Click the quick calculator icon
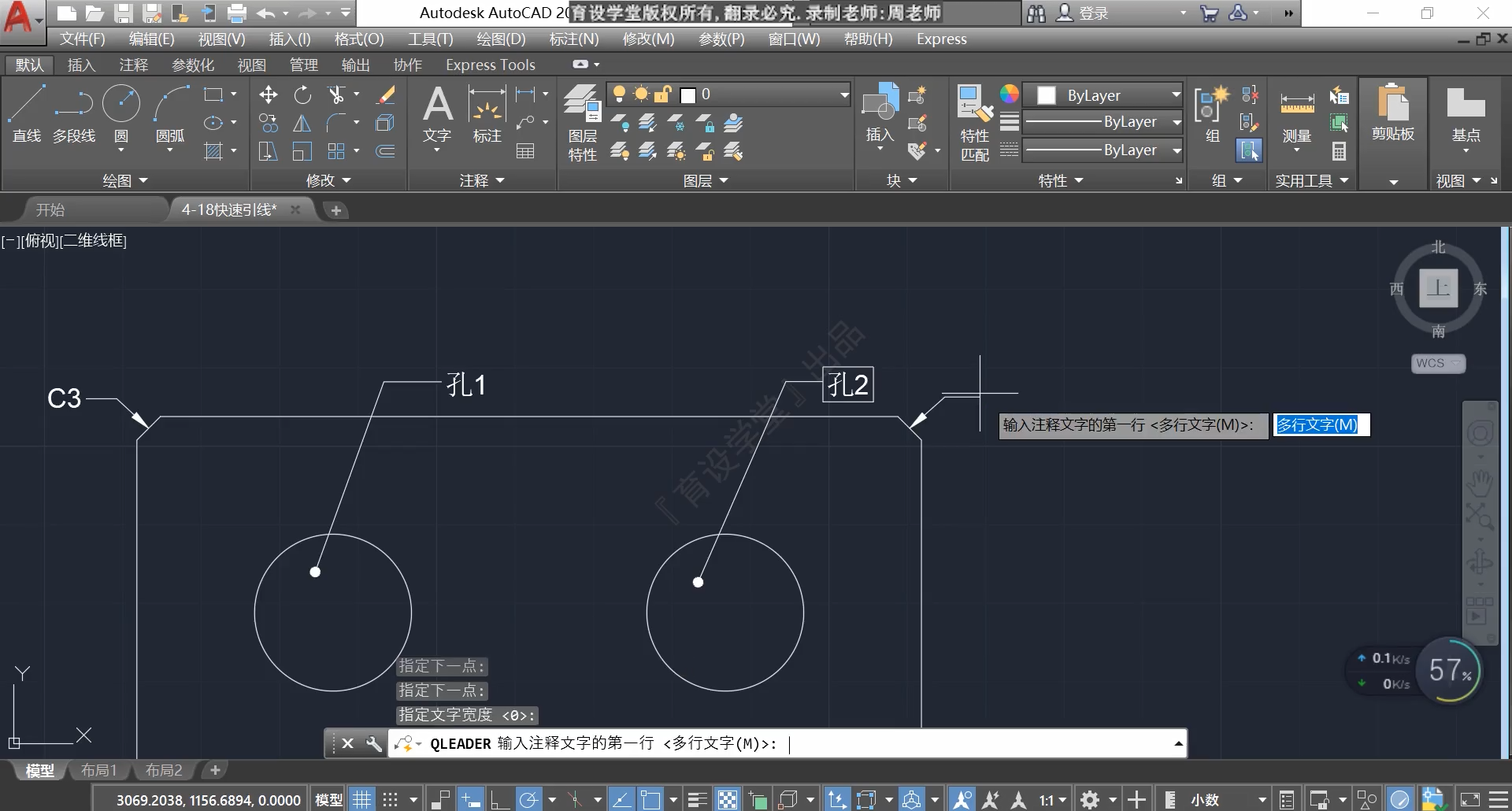The width and height of the screenshot is (1512, 811). tap(1339, 150)
